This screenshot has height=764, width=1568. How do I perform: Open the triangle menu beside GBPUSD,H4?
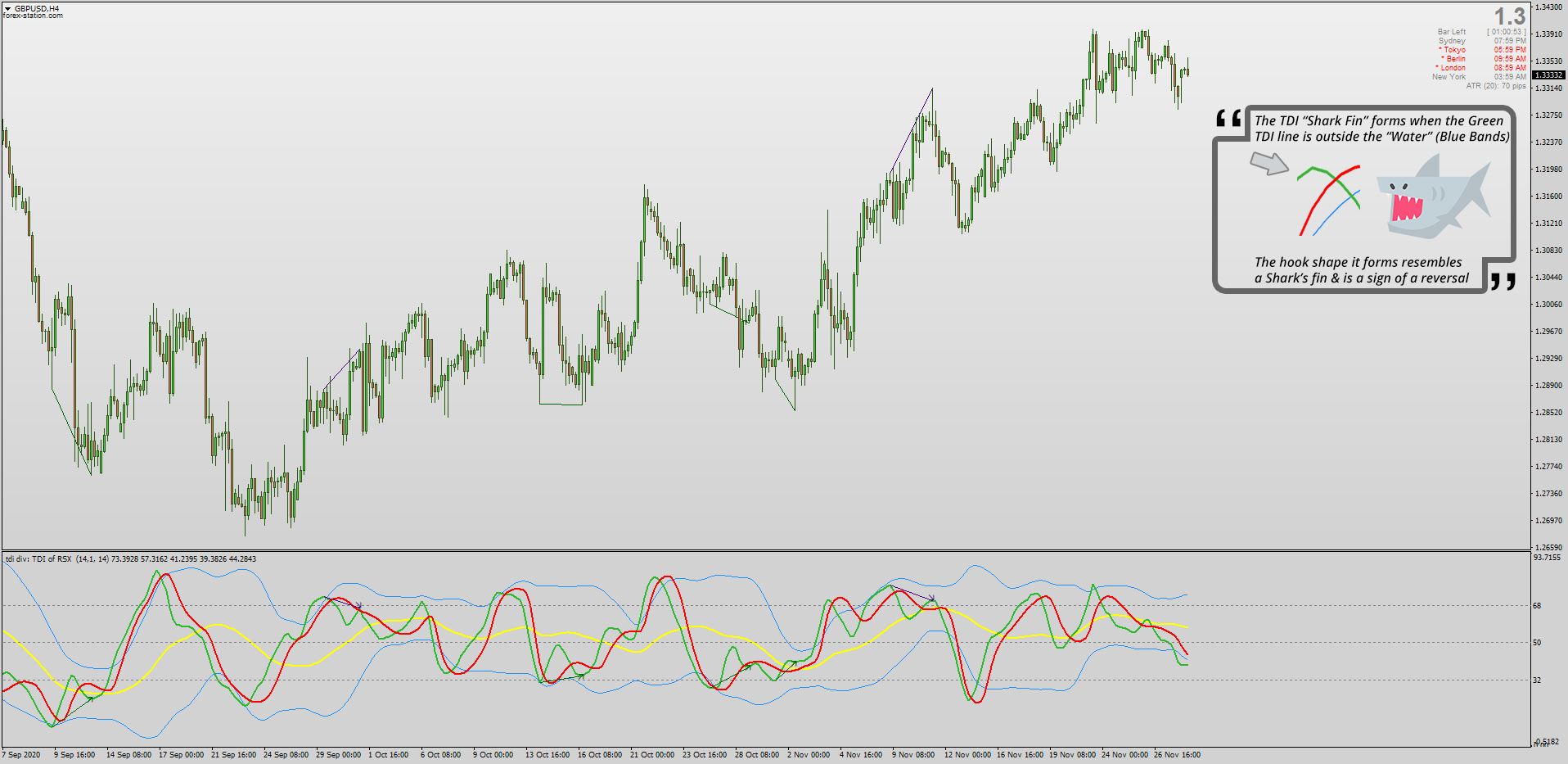pyautogui.click(x=7, y=8)
